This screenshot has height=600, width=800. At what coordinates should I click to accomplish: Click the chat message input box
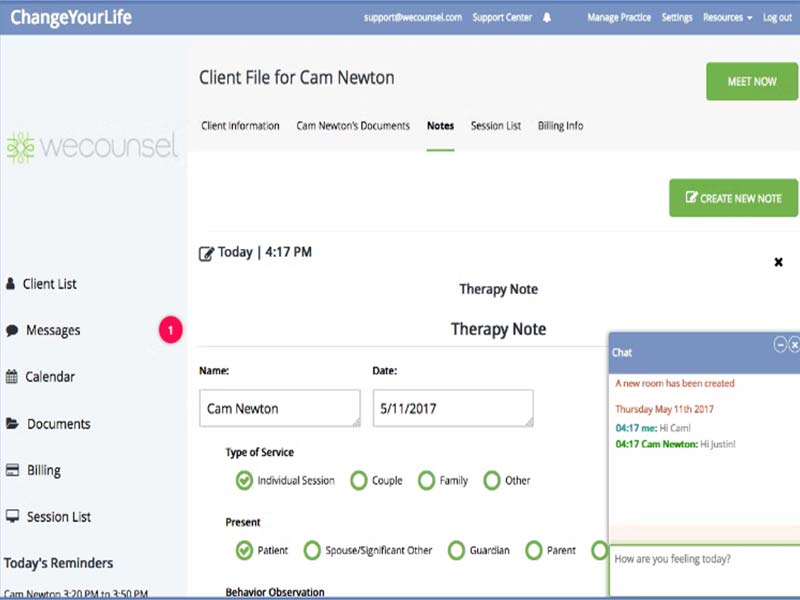pyautogui.click(x=705, y=570)
